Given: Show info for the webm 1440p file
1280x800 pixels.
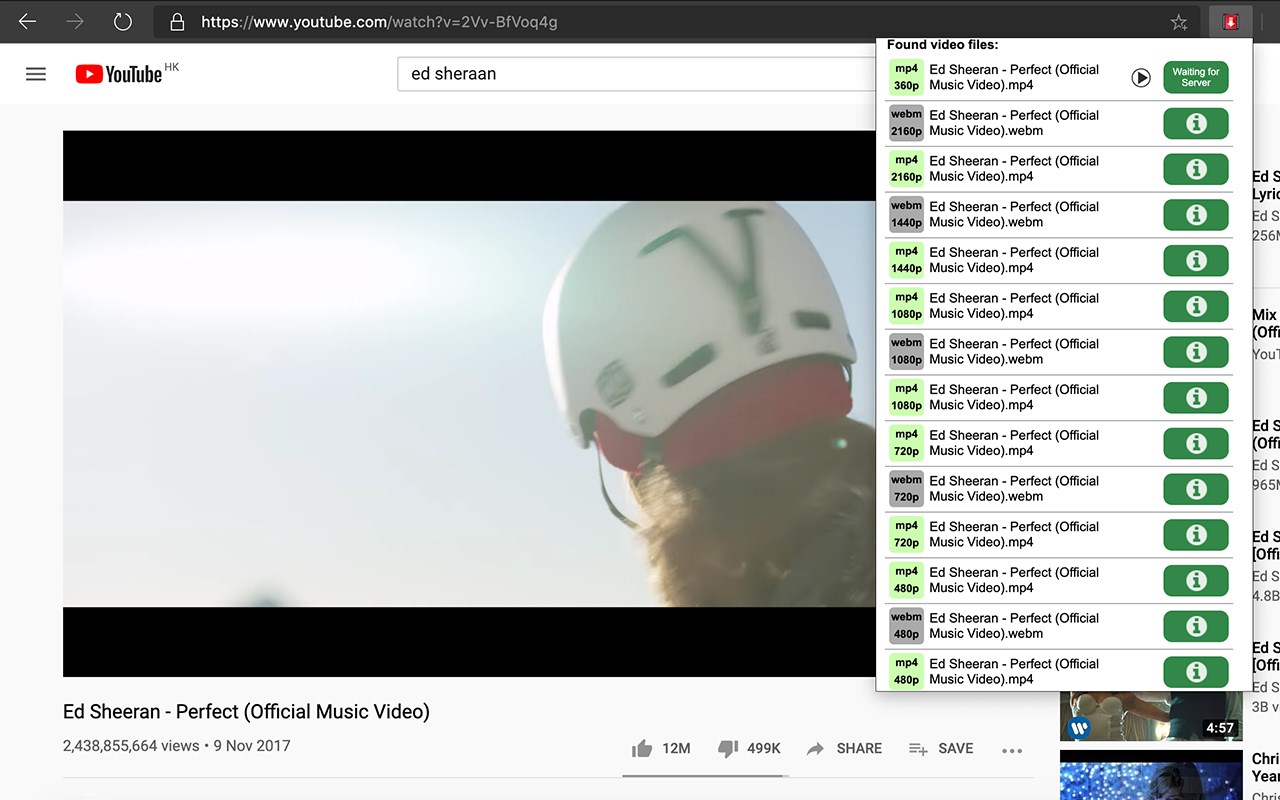Looking at the screenshot, I should pos(1196,215).
